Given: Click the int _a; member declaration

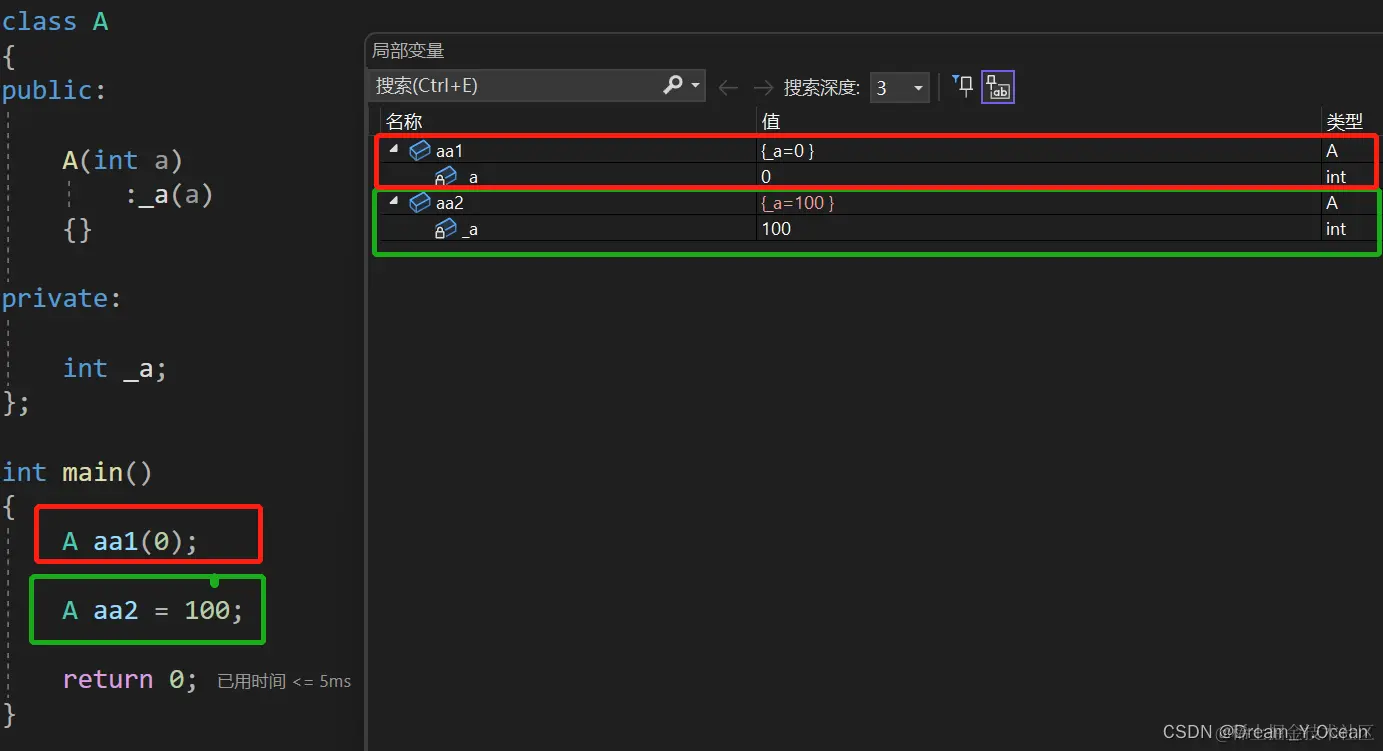Looking at the screenshot, I should pyautogui.click(x=115, y=368).
